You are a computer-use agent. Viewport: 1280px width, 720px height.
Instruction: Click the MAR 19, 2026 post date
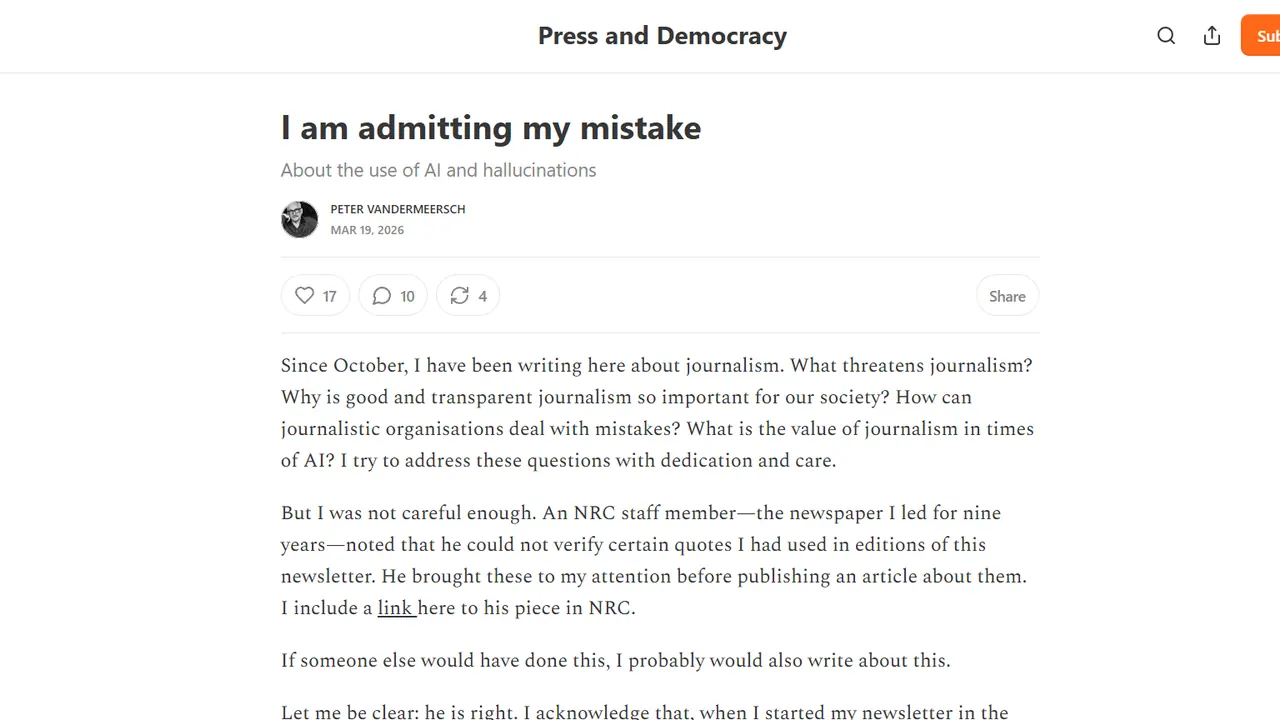[x=367, y=230]
